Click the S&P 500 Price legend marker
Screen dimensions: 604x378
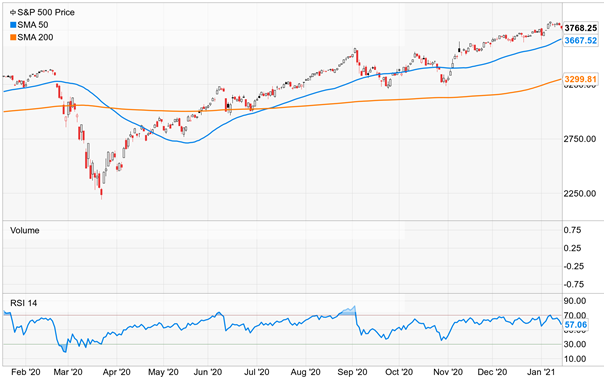coord(13,13)
